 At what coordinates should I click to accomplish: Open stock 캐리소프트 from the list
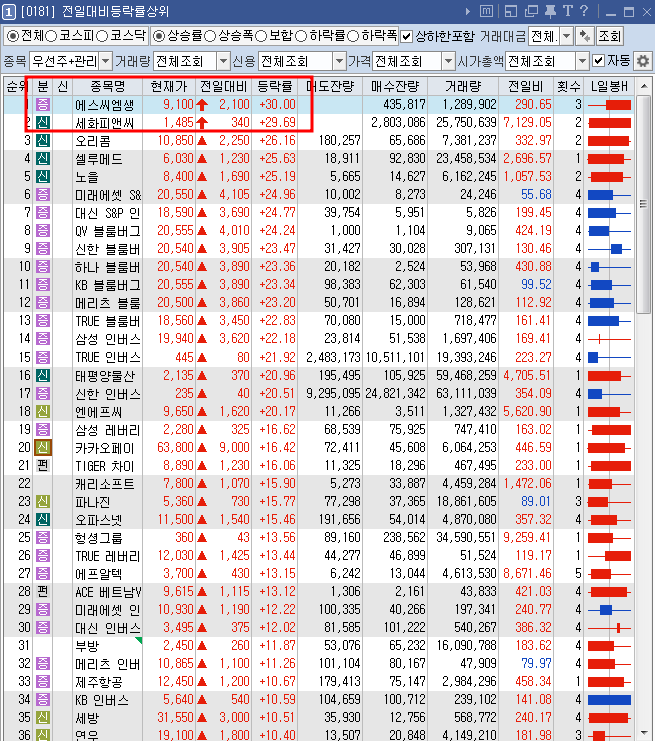[x=104, y=483]
